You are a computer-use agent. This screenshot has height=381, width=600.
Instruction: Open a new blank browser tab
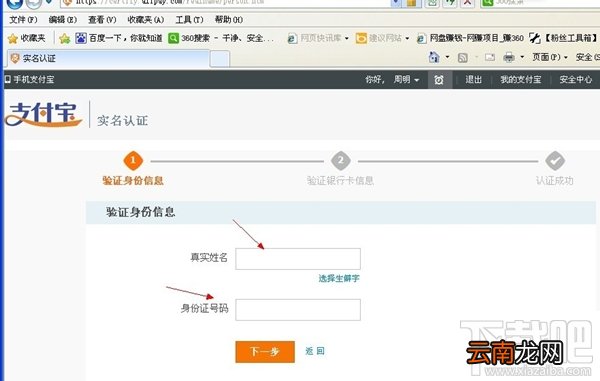pyautogui.click(x=220, y=59)
